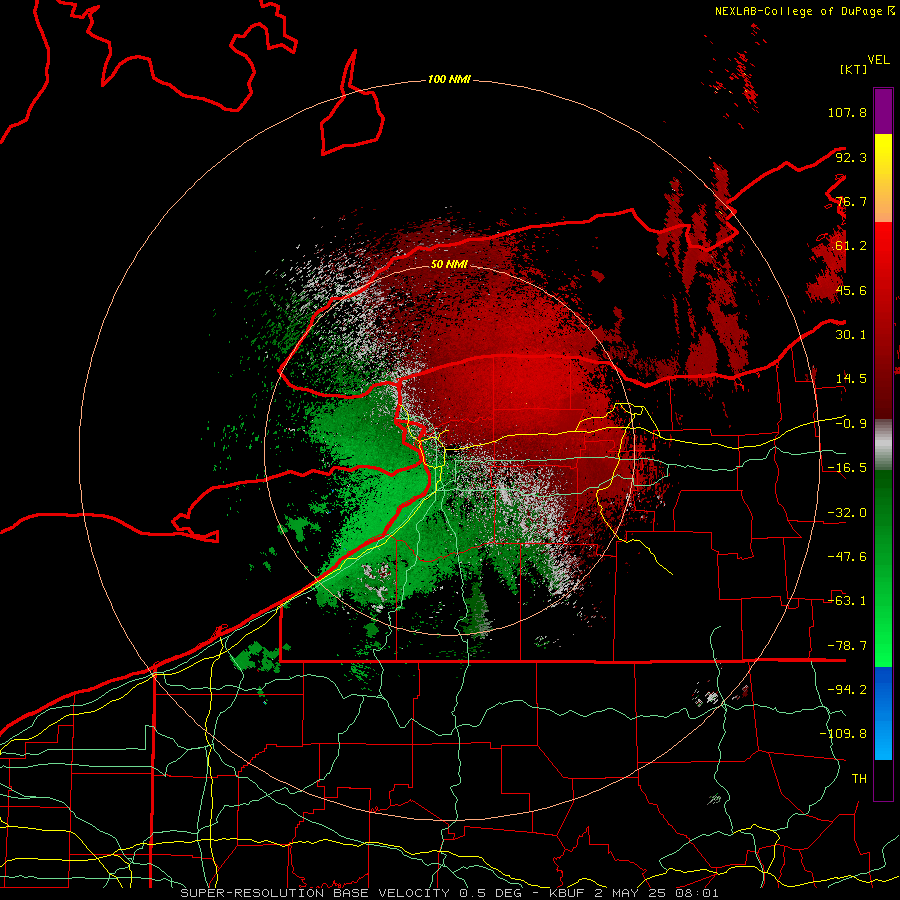Select the -78.7 velocity label

(847, 646)
